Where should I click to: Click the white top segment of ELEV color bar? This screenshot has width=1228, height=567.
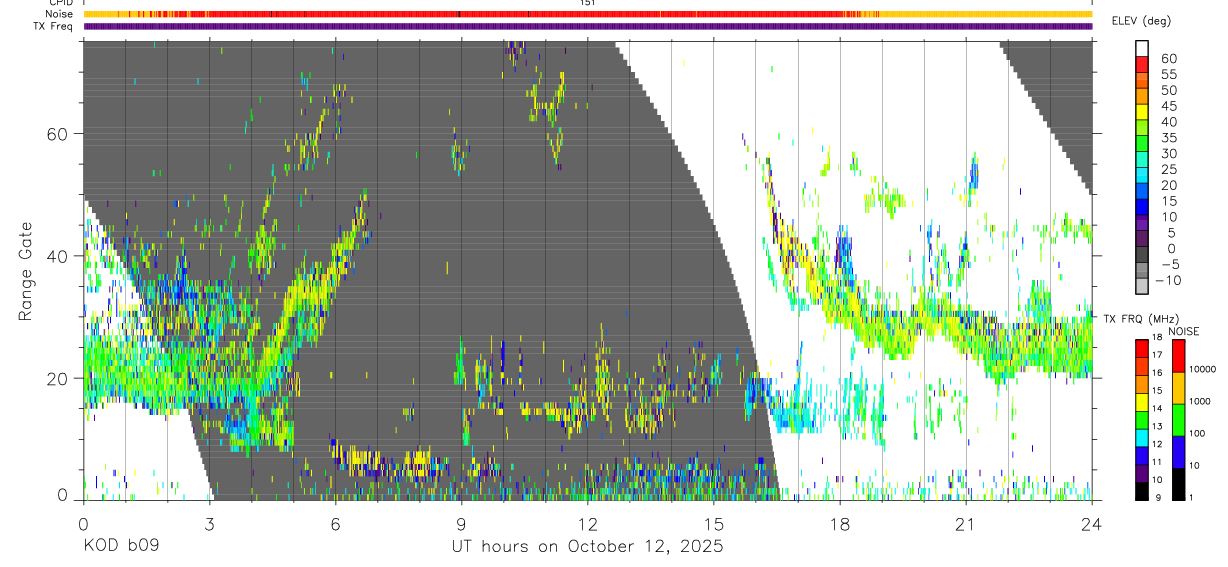pyautogui.click(x=1142, y=49)
